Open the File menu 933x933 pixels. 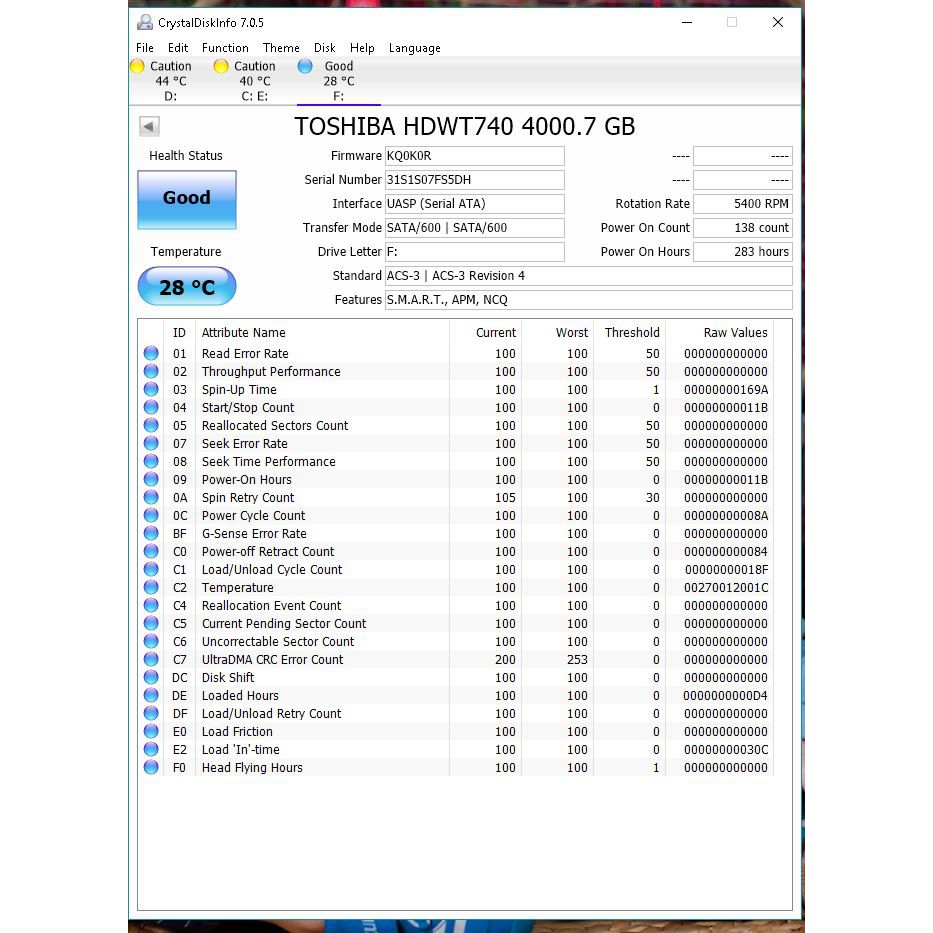click(x=144, y=48)
